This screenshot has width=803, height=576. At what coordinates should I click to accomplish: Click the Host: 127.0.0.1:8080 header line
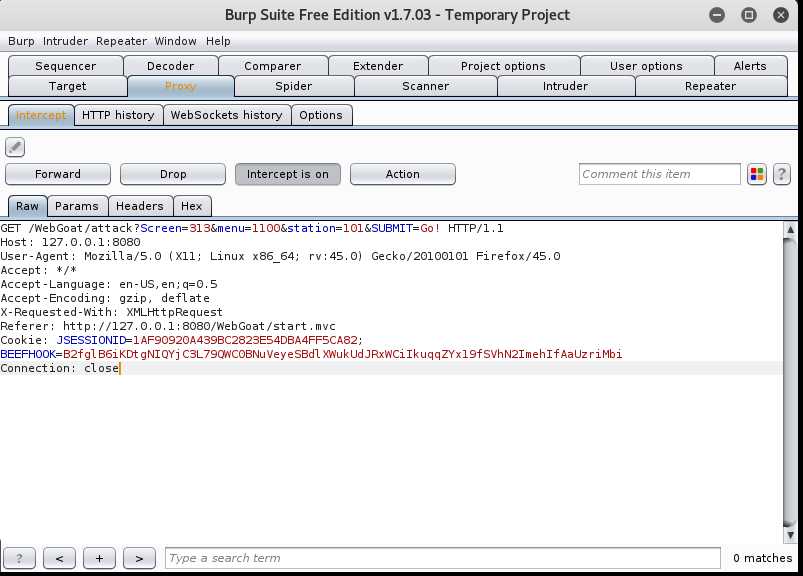point(71,242)
